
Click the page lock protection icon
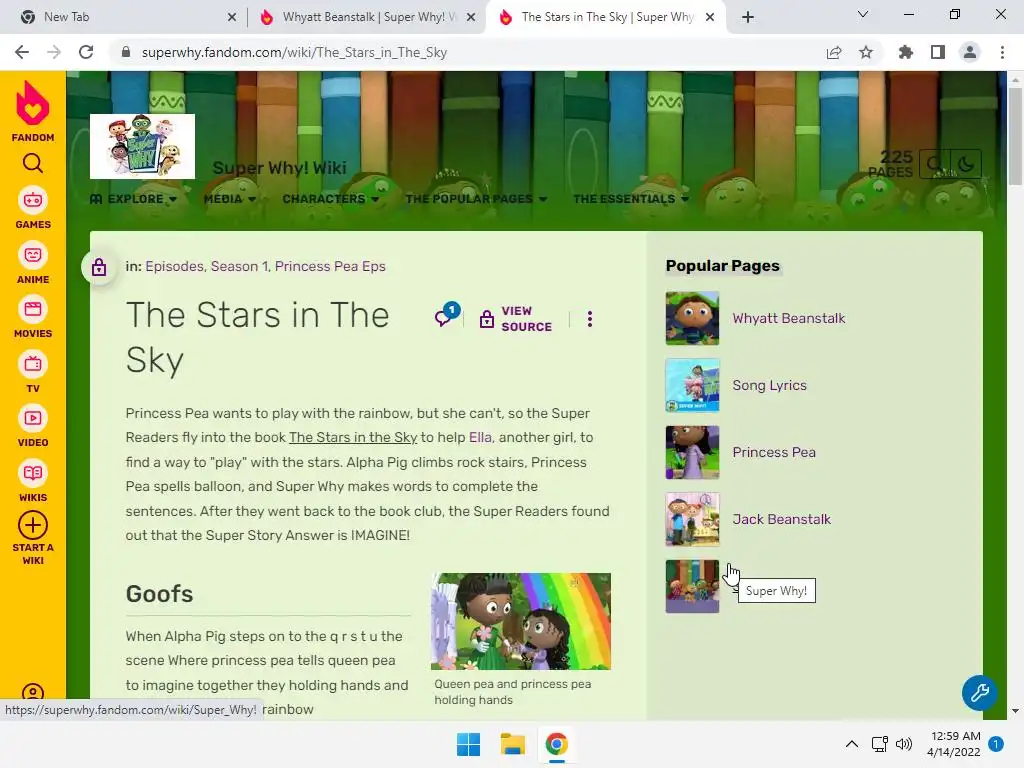click(x=99, y=266)
